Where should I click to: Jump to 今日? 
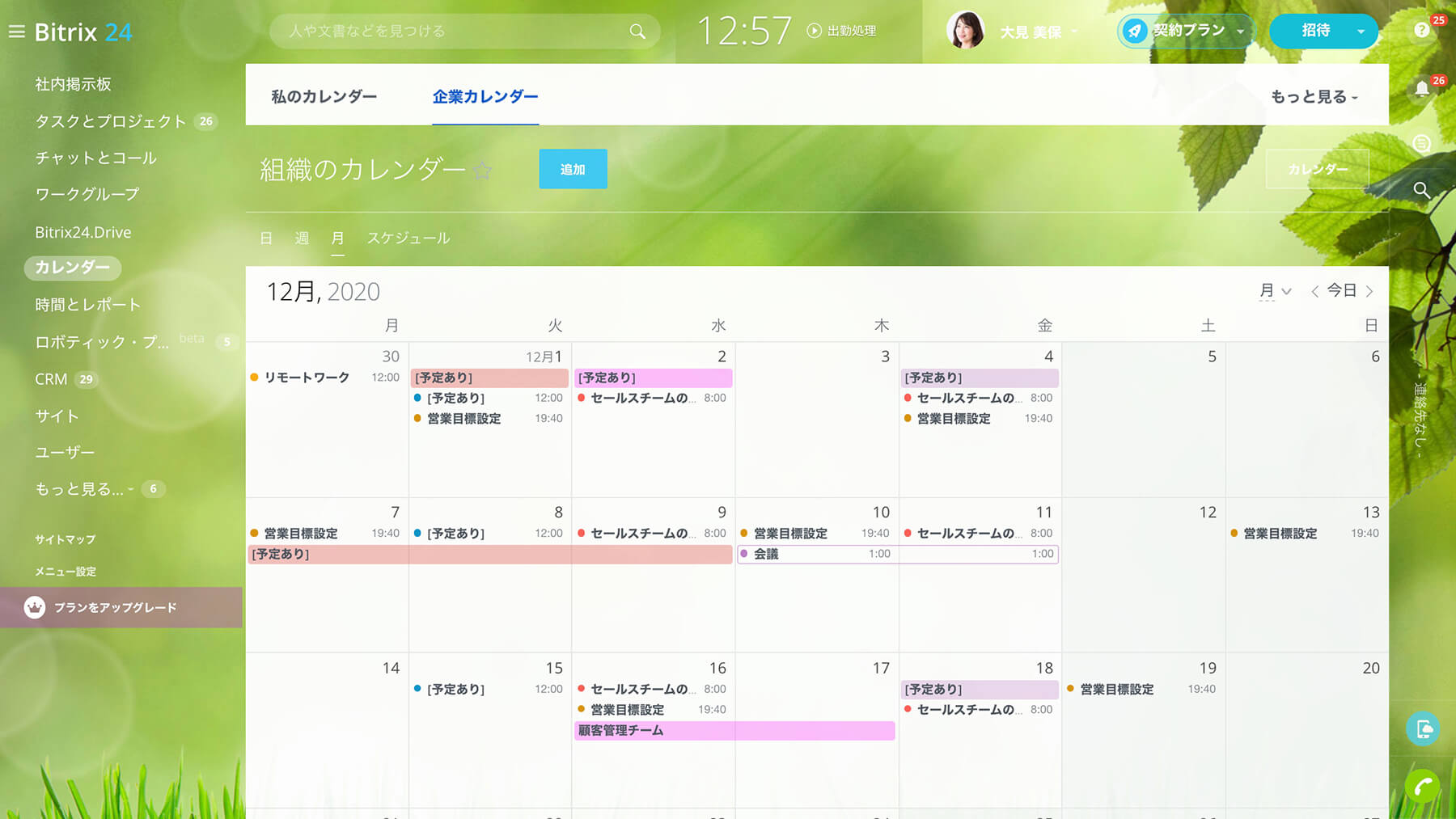[x=1342, y=290]
